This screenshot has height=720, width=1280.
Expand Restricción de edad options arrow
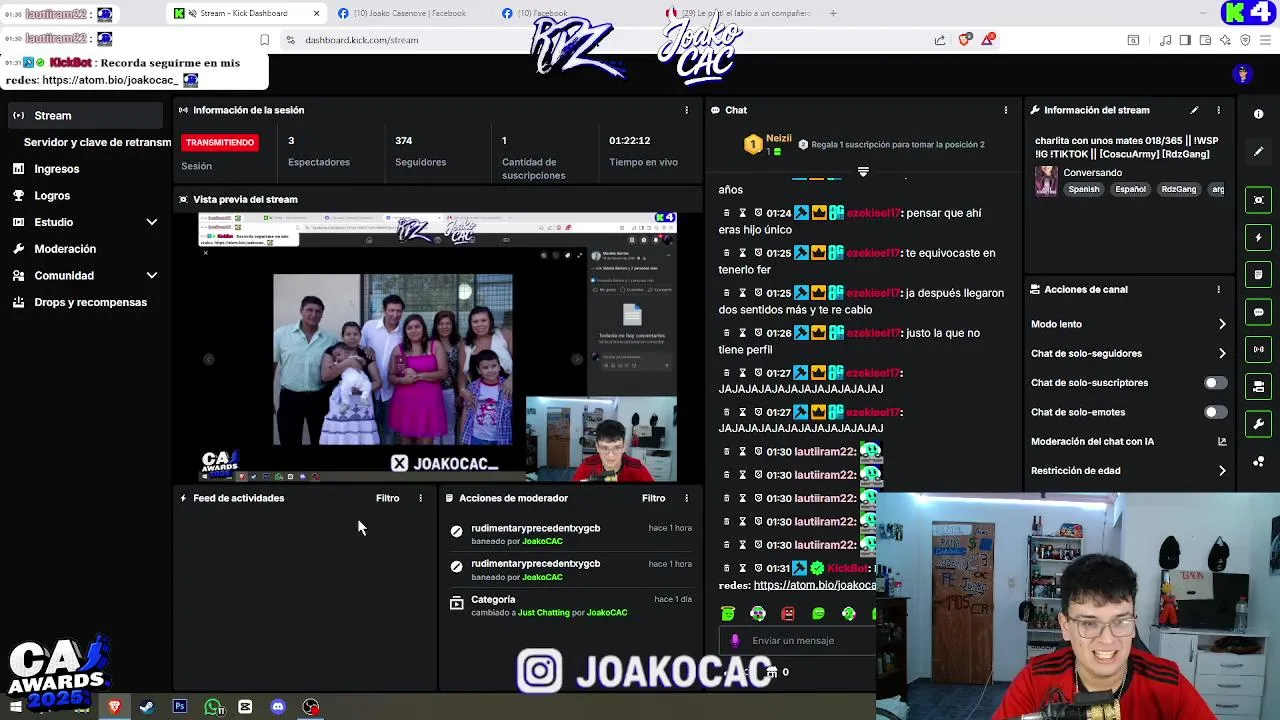click(1222, 471)
